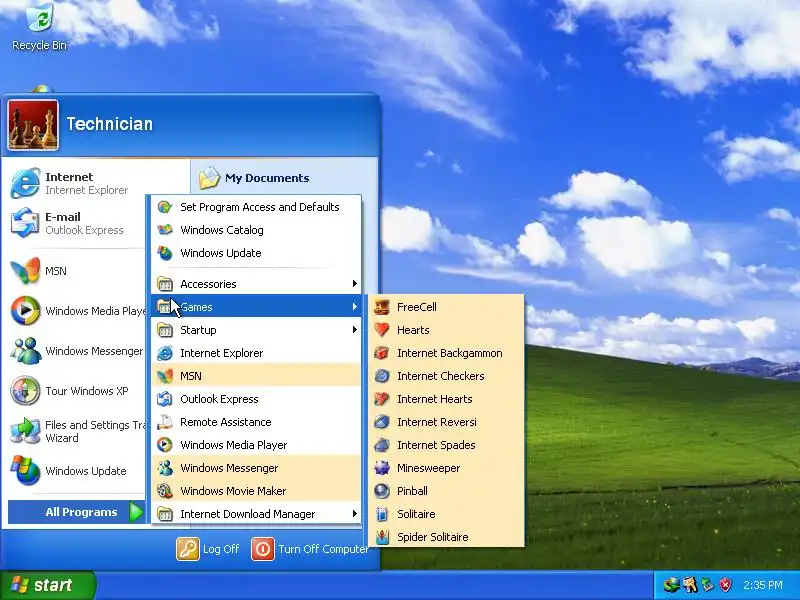Select Internet Explorer in All Programs menu
This screenshot has width=800, height=600.
256,353
